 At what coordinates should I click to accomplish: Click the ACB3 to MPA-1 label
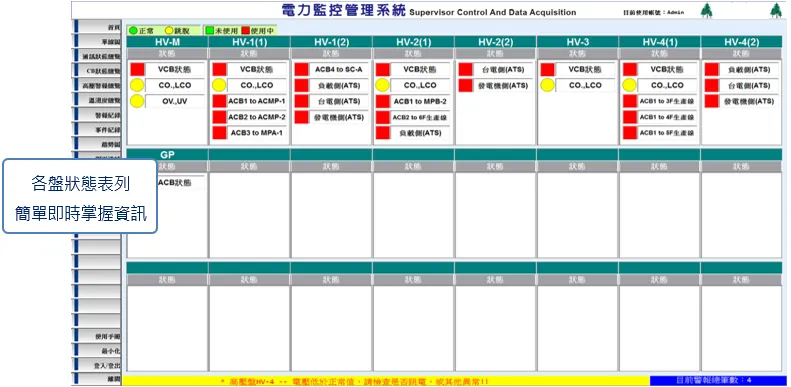(257, 133)
